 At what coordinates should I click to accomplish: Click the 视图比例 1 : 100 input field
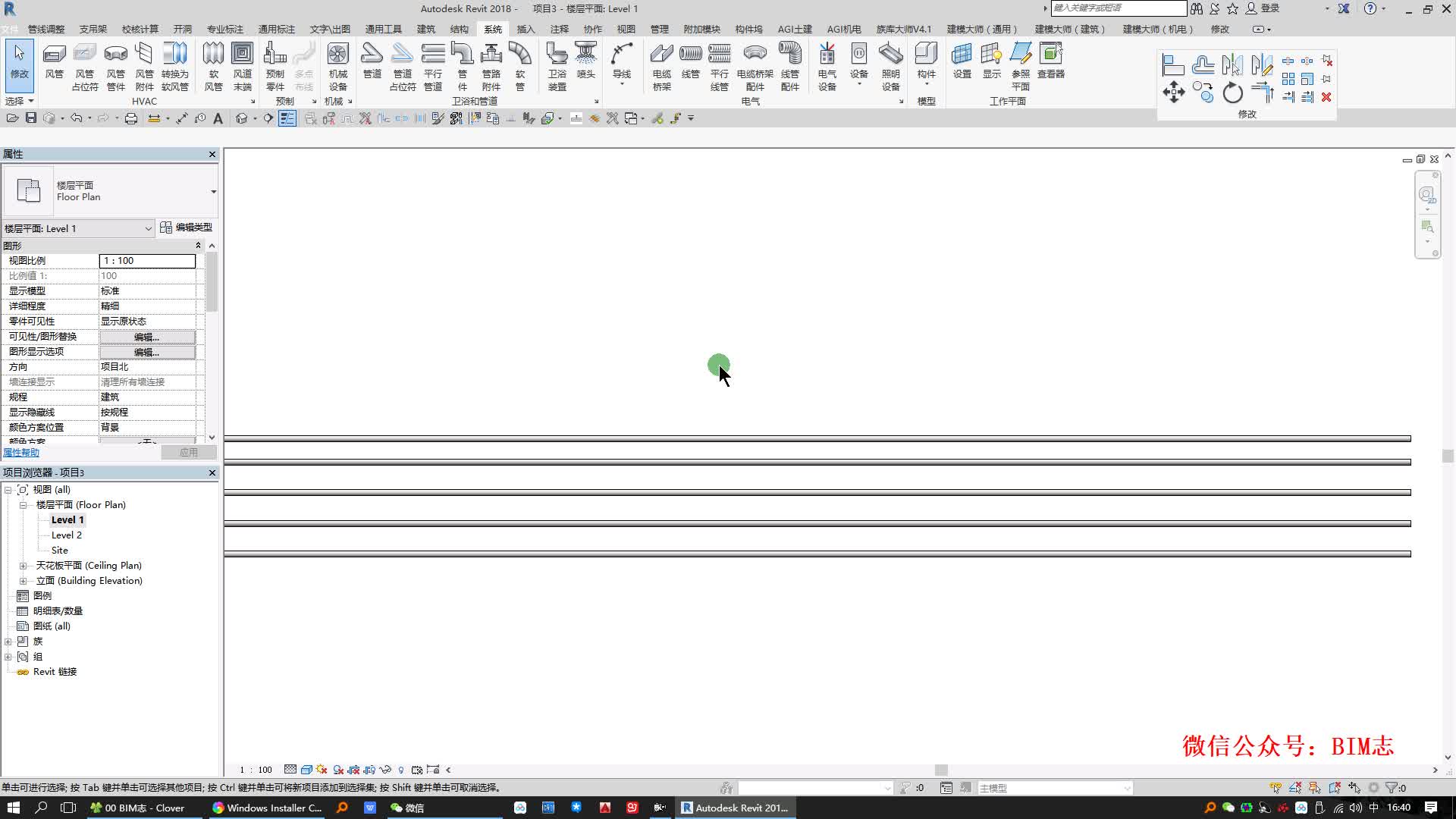pos(147,261)
